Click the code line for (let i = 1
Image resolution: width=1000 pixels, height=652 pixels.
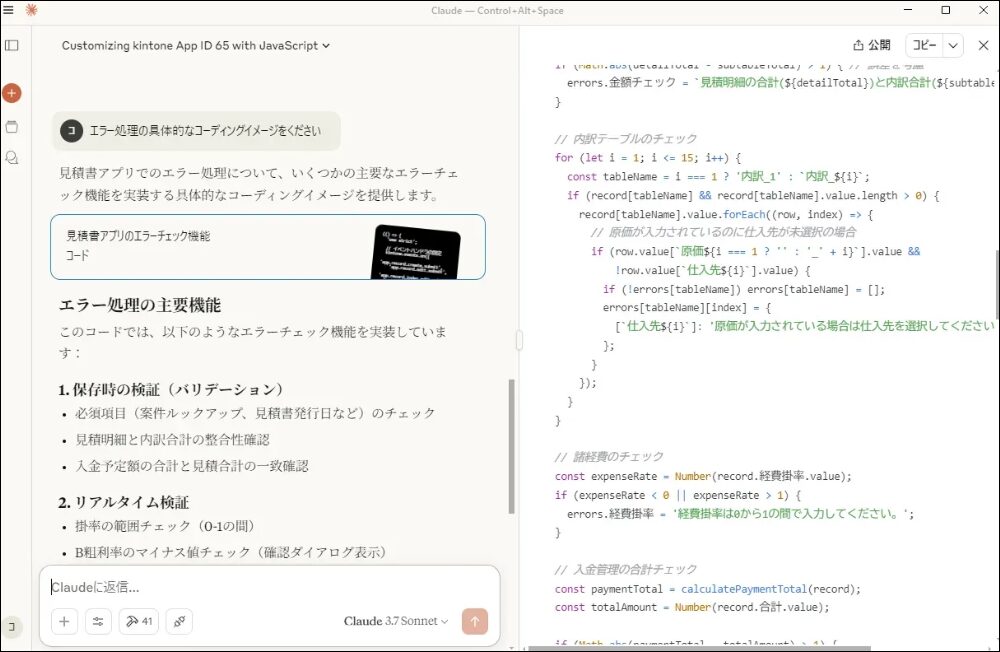click(x=647, y=158)
